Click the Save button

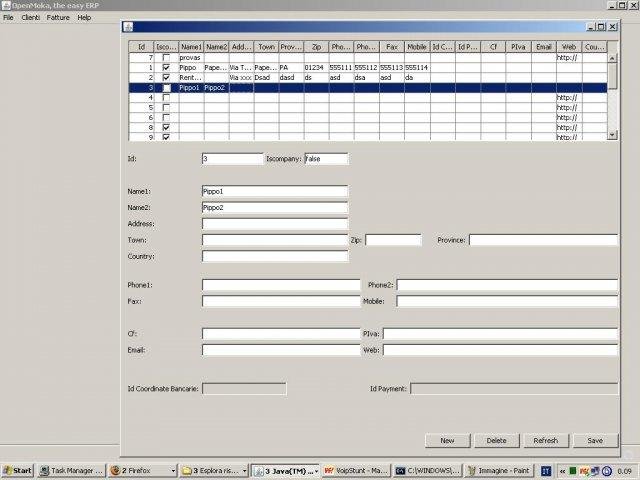click(595, 441)
